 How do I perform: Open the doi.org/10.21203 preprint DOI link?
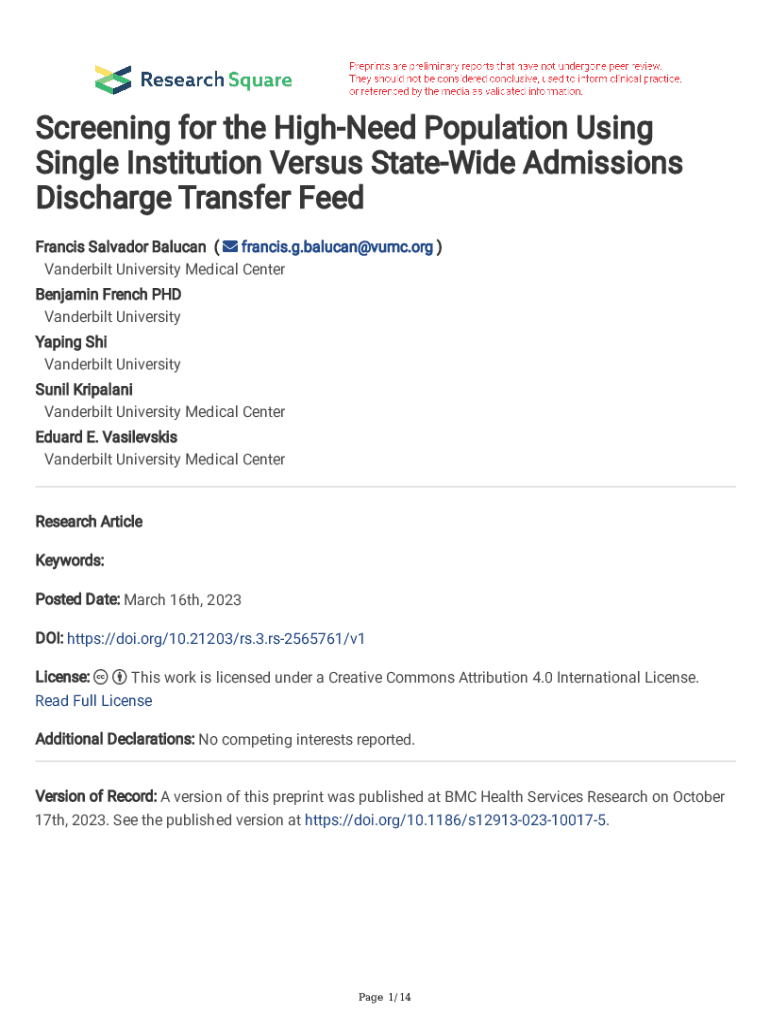pyautogui.click(x=223, y=637)
